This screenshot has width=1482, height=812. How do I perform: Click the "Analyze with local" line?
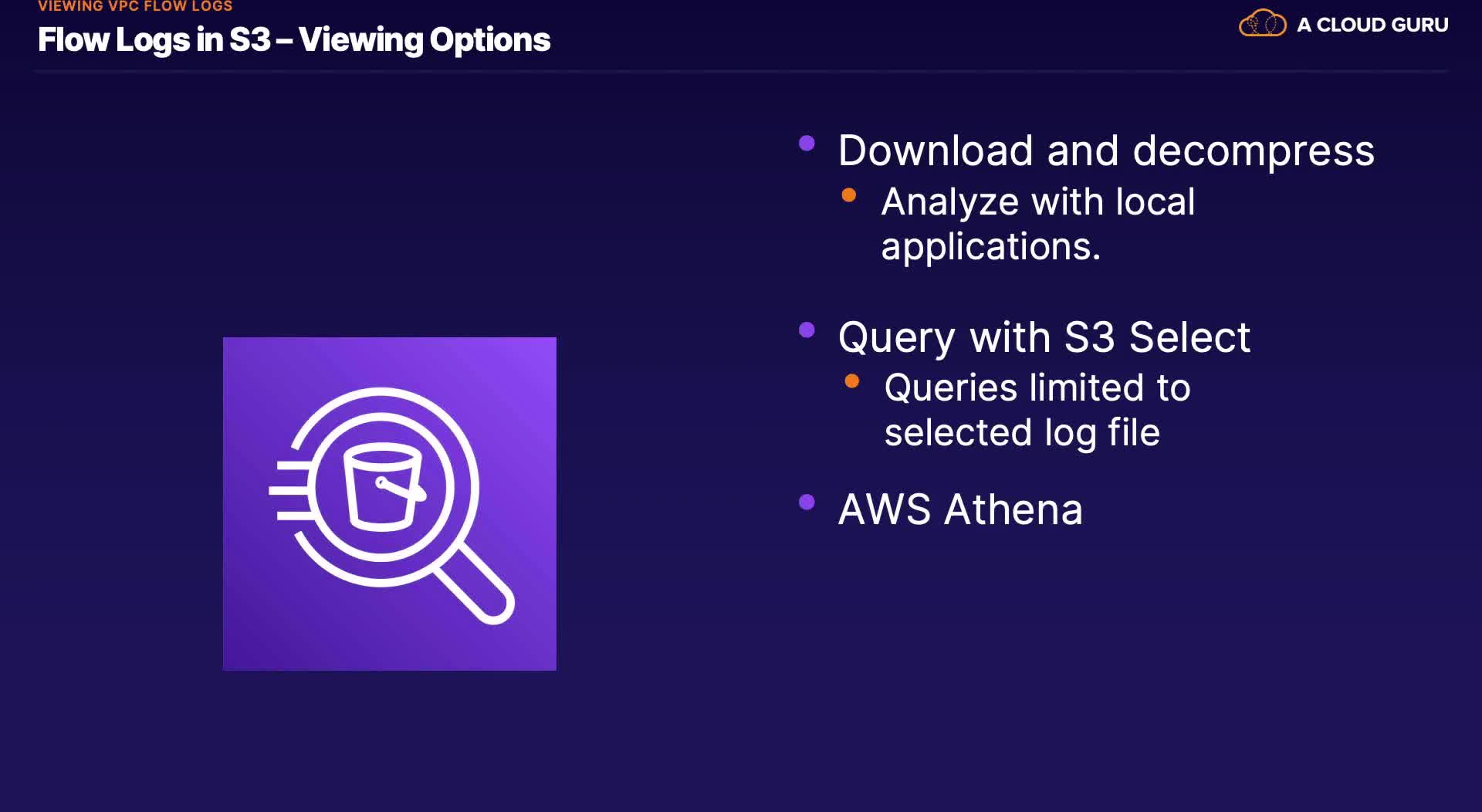pyautogui.click(x=1037, y=202)
